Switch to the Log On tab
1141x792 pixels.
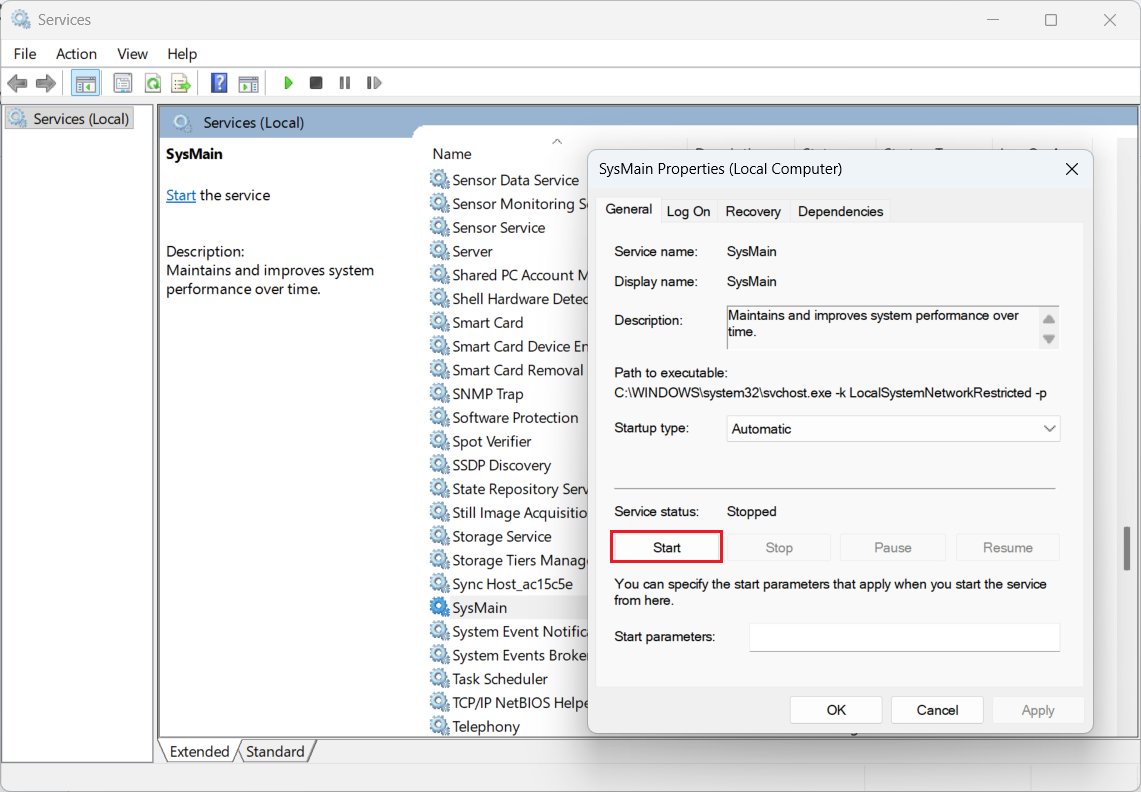point(688,211)
